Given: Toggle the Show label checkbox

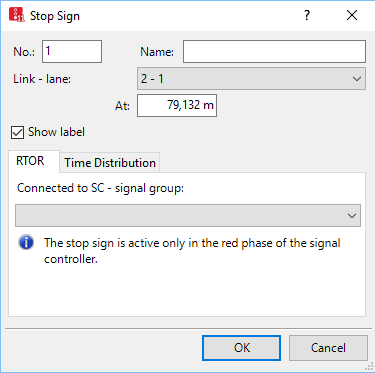Looking at the screenshot, I should [17, 132].
